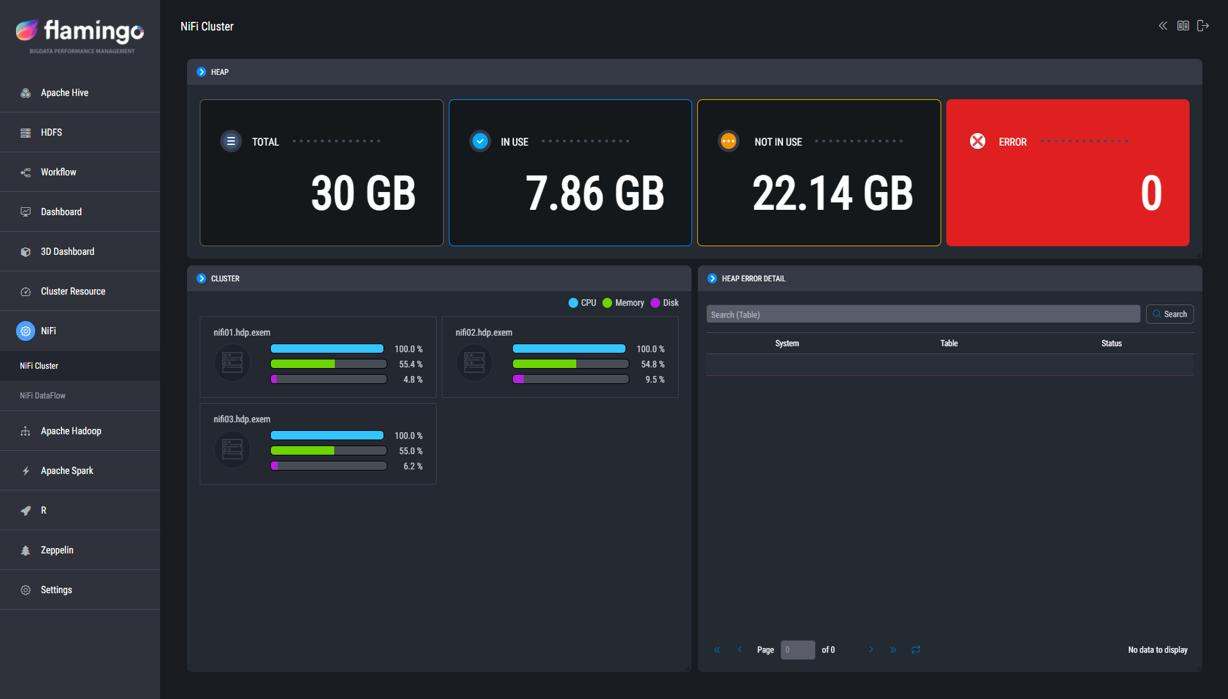
Task: Click the Cluster Resource gauge icon
Action: pos(26,292)
